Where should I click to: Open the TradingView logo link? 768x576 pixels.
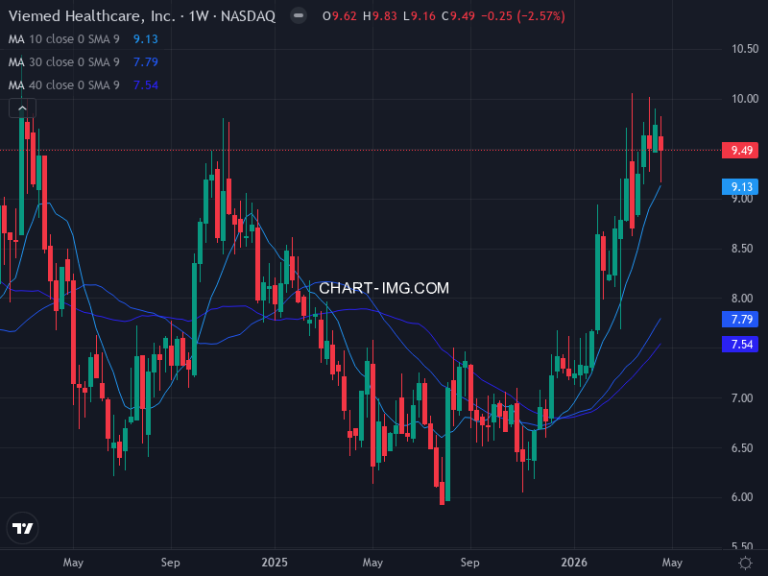(x=23, y=528)
